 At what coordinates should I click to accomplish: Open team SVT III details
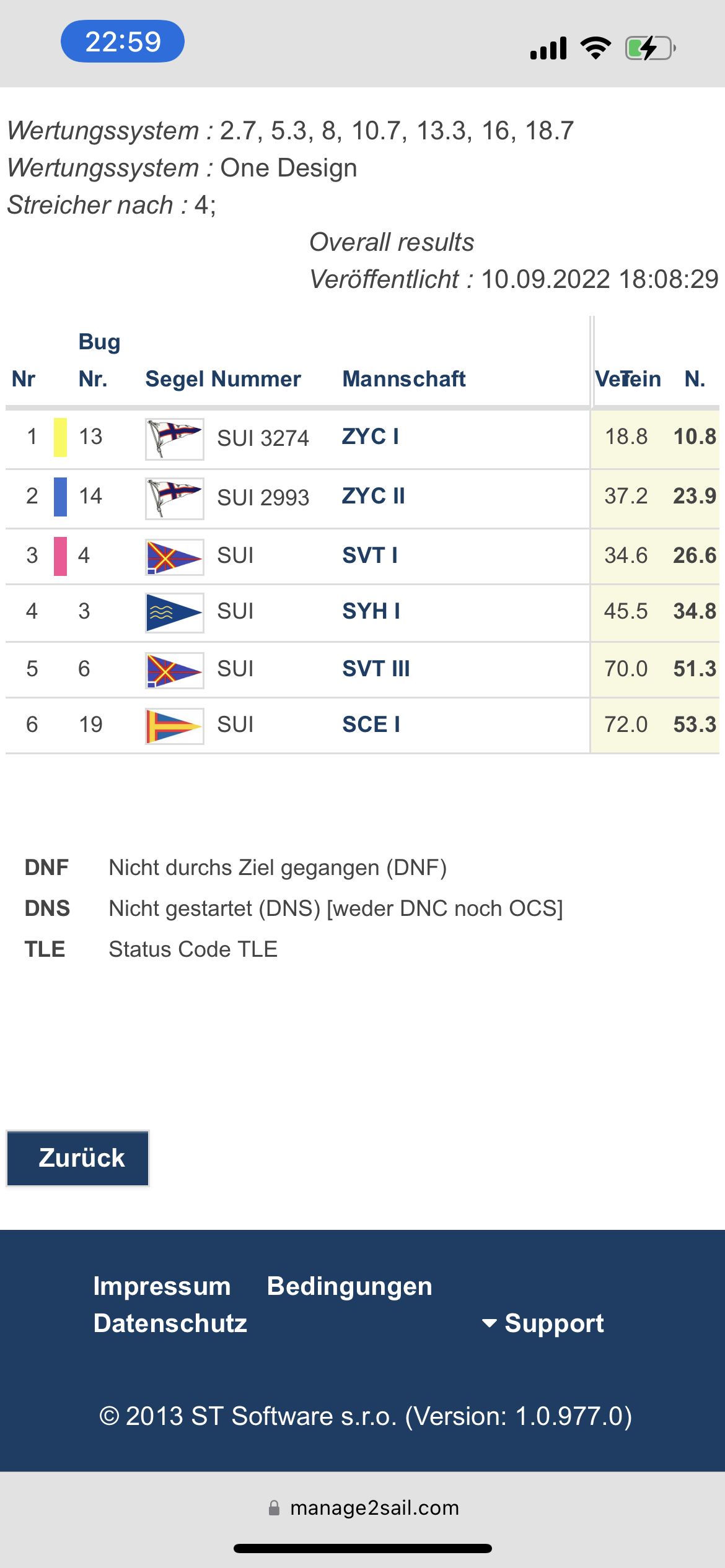(376, 669)
